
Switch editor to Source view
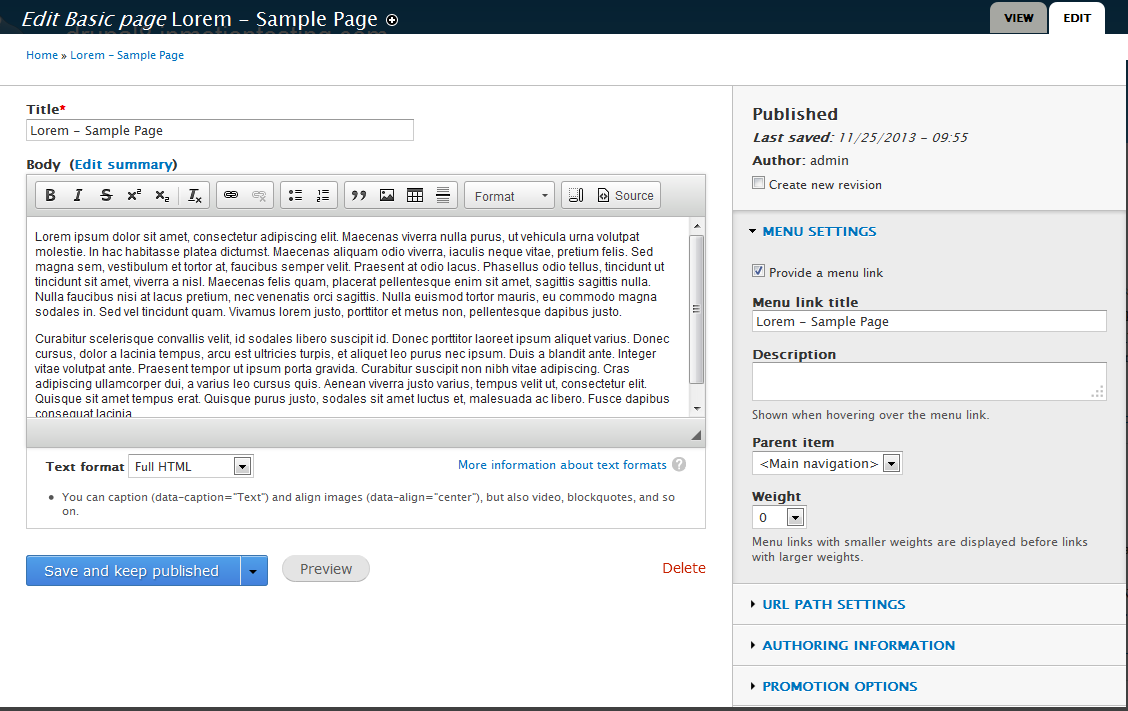625,196
